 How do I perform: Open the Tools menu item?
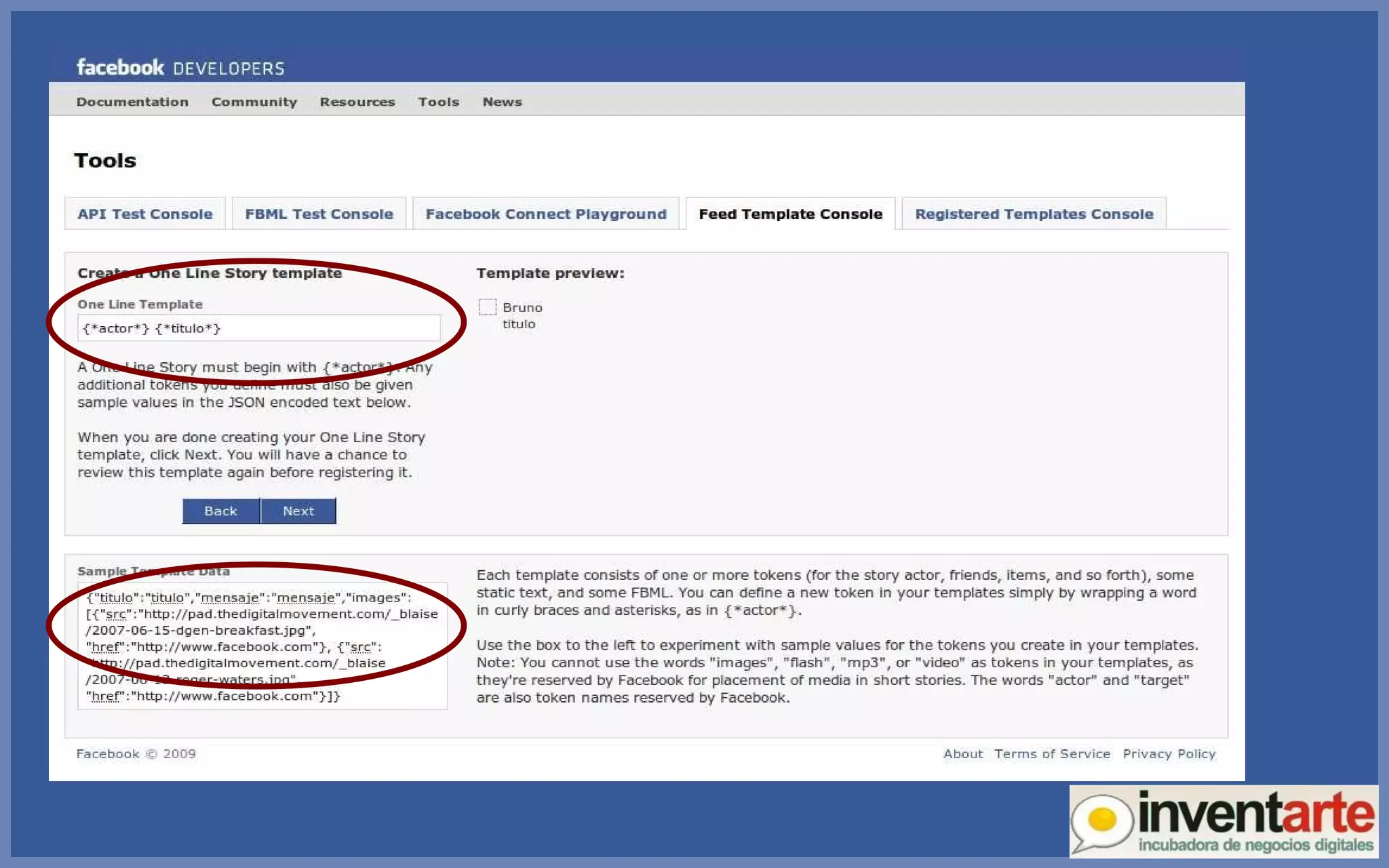coord(439,102)
